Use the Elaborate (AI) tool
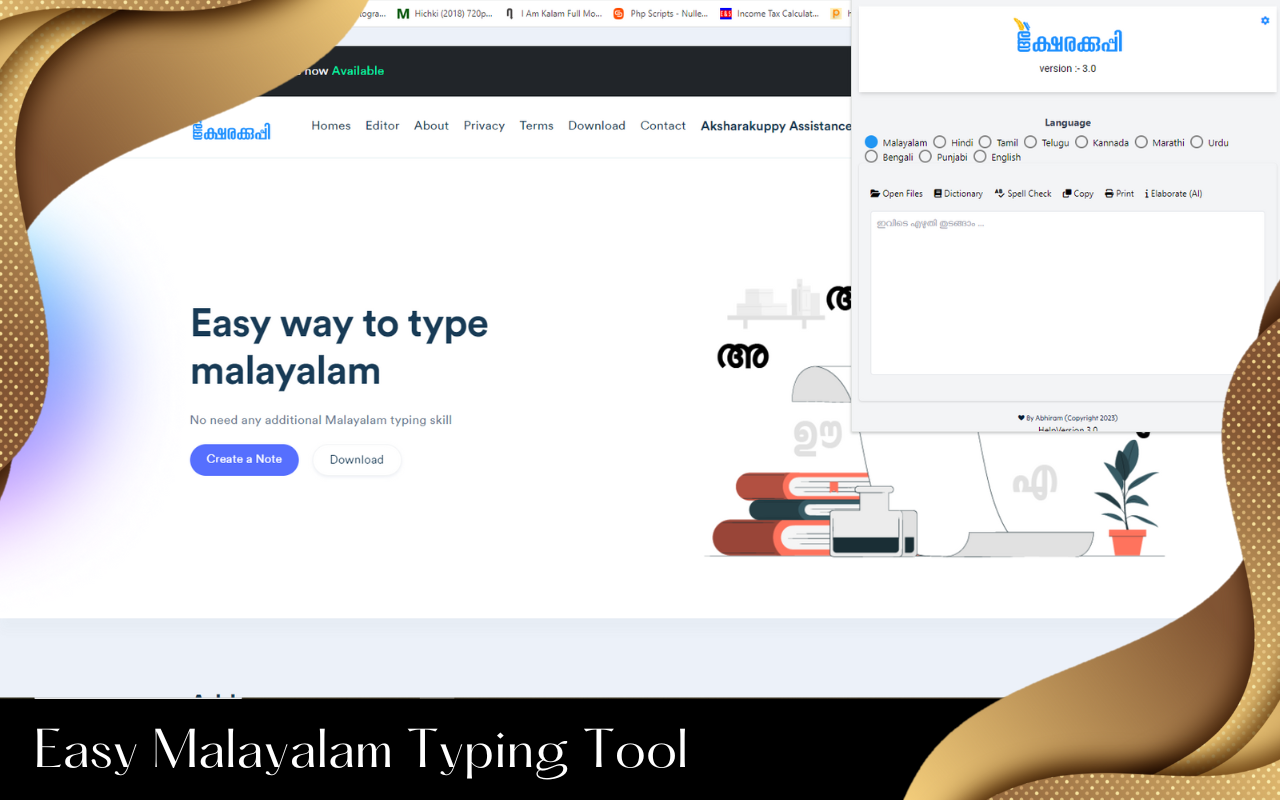This screenshot has width=1280, height=800. coord(1173,194)
